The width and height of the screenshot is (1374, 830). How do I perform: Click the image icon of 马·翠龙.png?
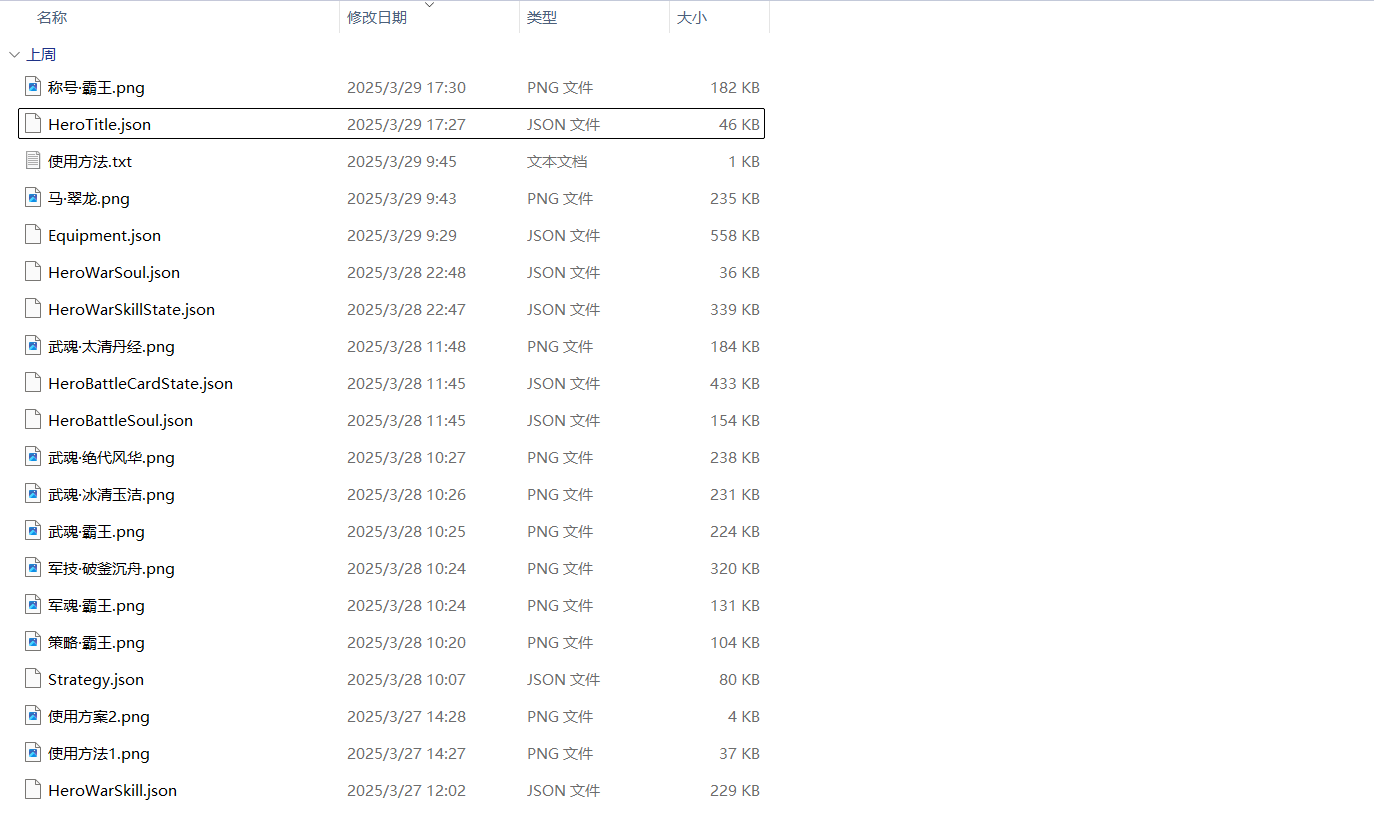(x=33, y=198)
